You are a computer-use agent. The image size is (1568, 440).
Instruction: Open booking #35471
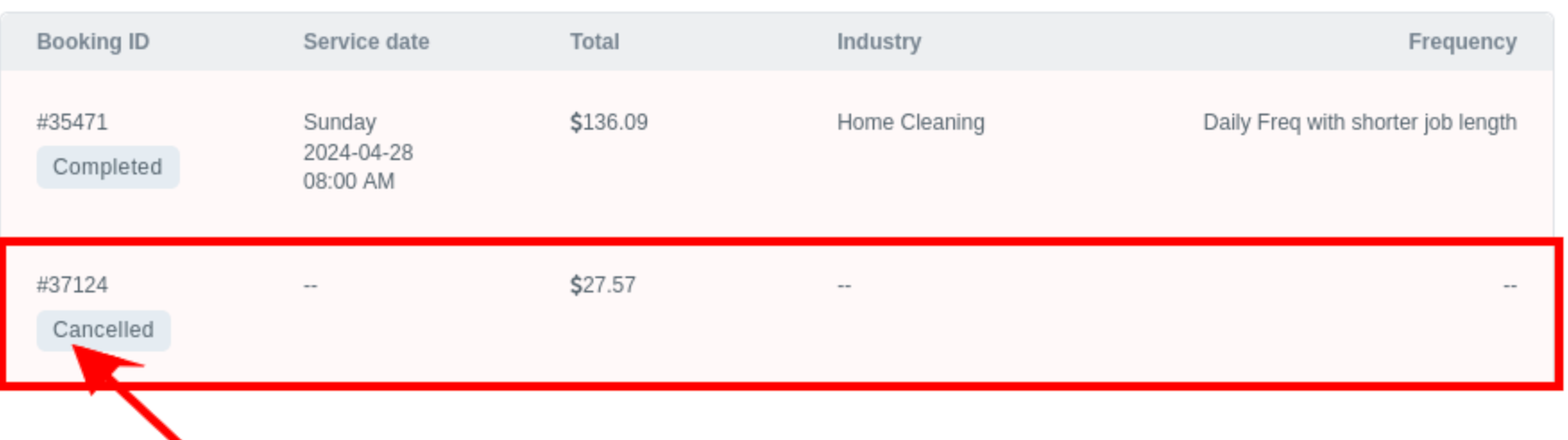click(x=72, y=123)
